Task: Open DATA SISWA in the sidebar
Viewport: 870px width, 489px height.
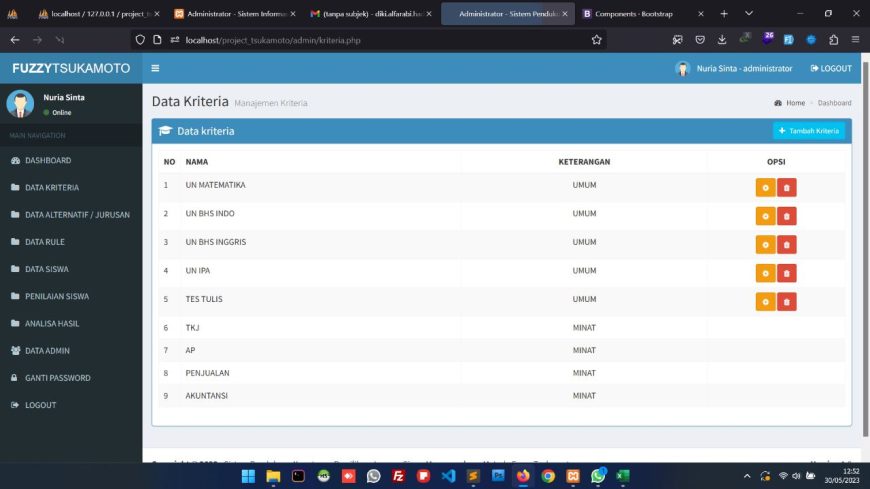Action: coord(71,269)
